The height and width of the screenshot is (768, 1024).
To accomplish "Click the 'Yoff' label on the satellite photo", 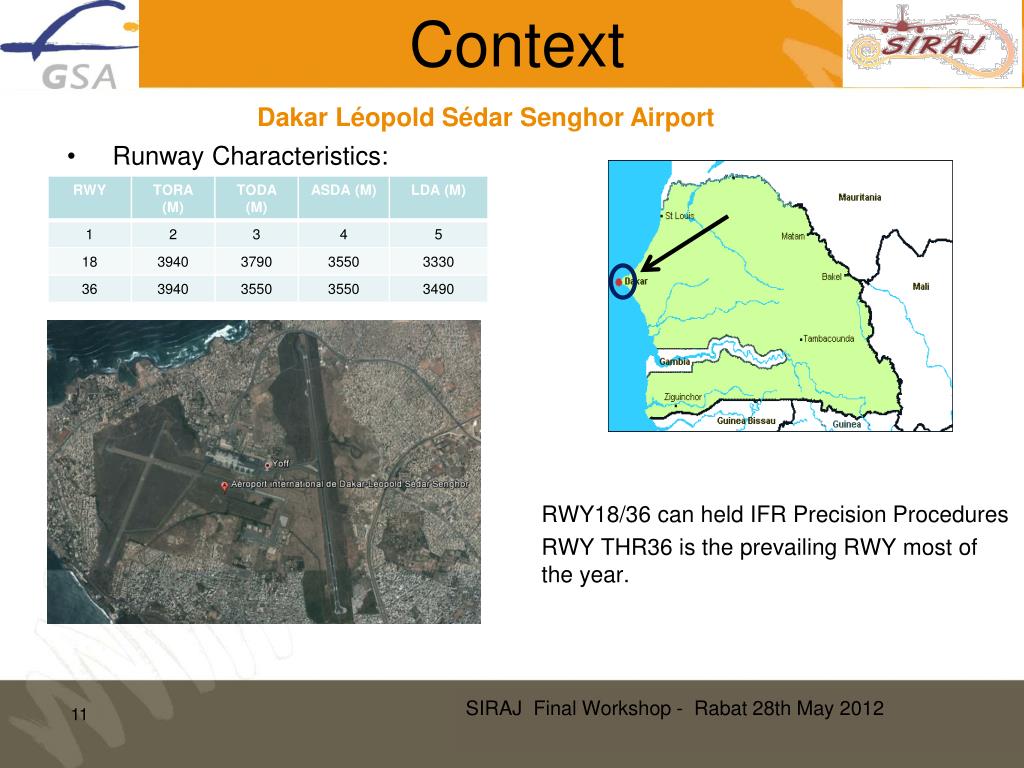I will click(281, 464).
